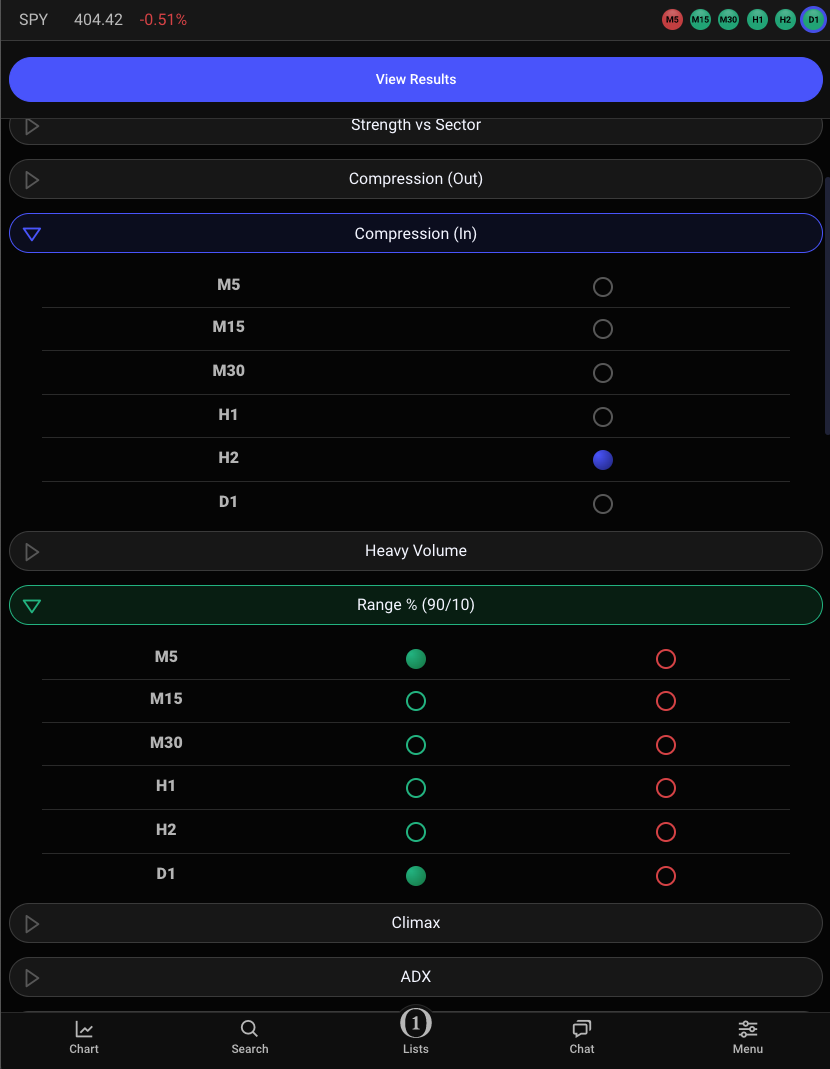
Task: Expand the Climax section
Action: 416,923
